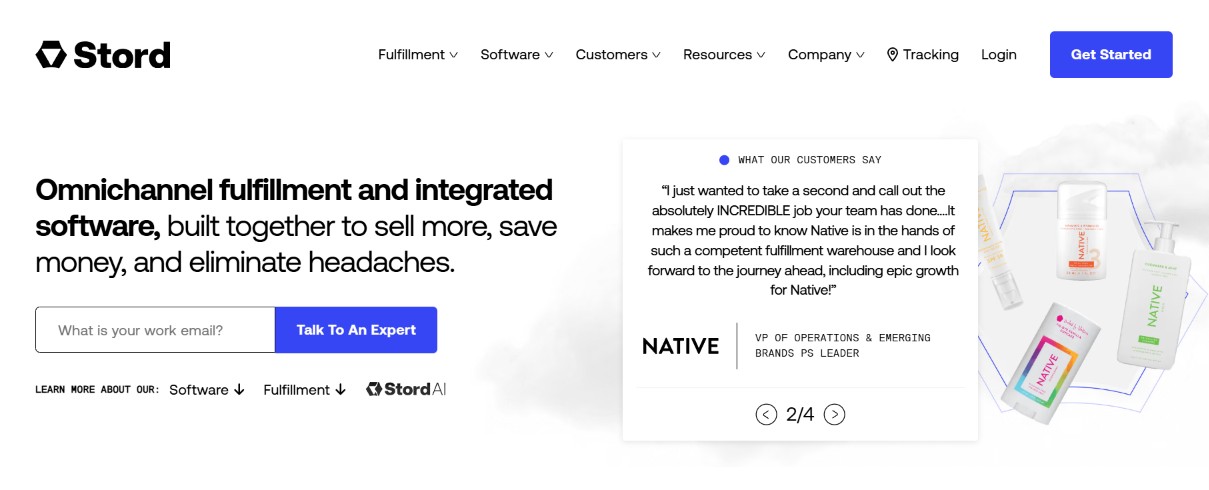Screen dimensions: 1209x490
Task: Open the Fulfillment navigation menu
Action: 418,55
